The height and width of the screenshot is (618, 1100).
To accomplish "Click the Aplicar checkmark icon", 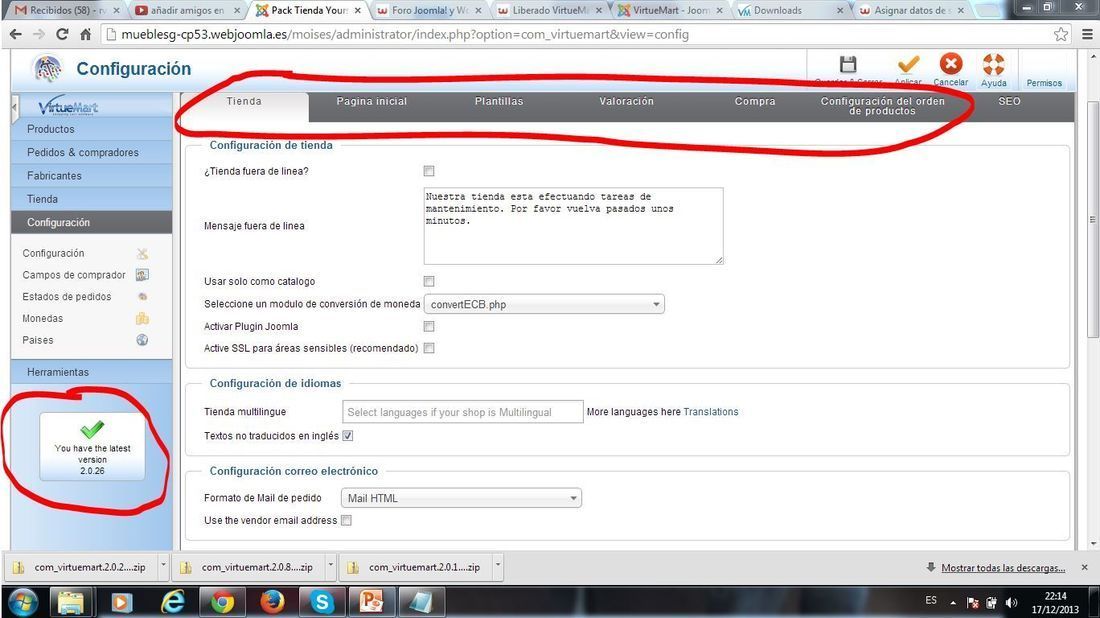I will coord(908,65).
